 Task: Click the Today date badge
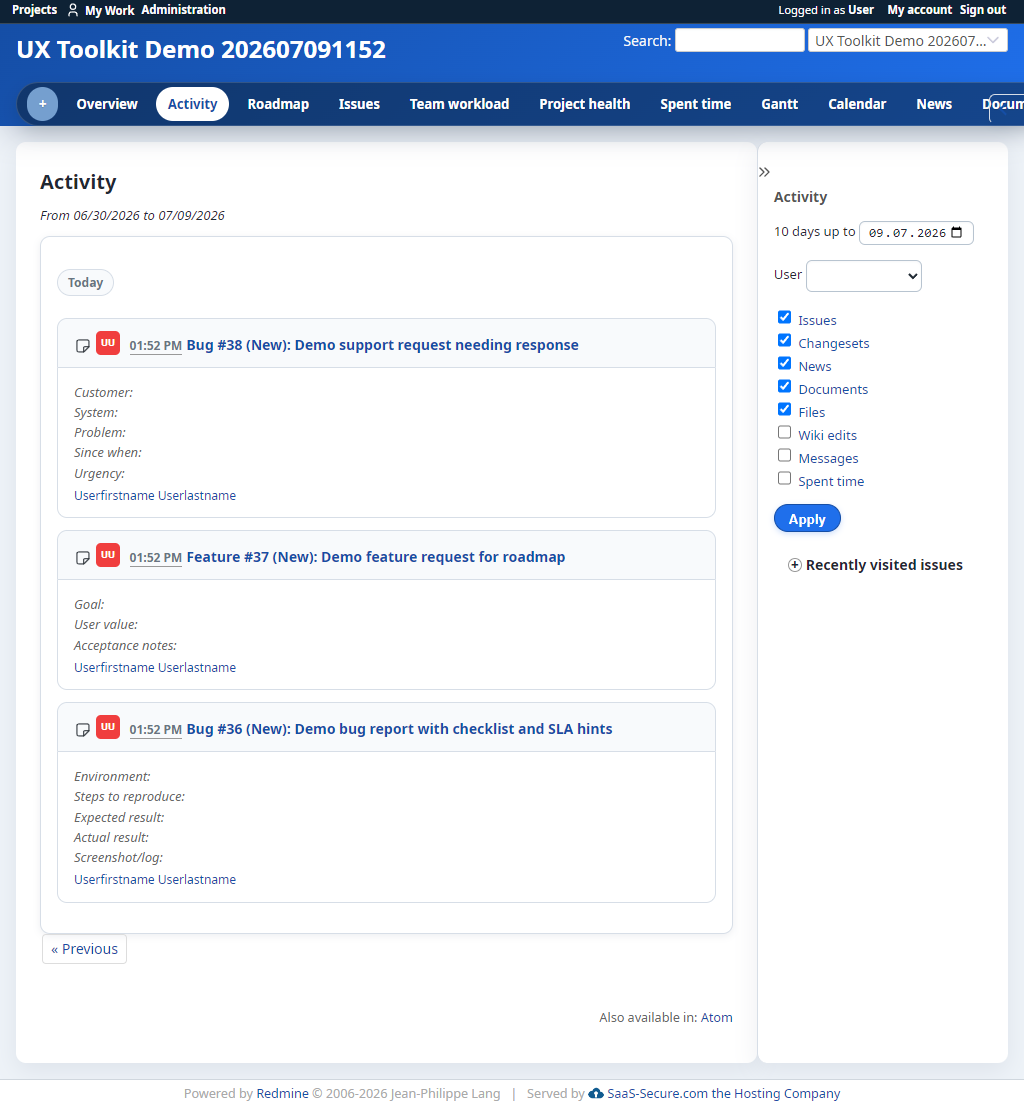click(x=85, y=282)
